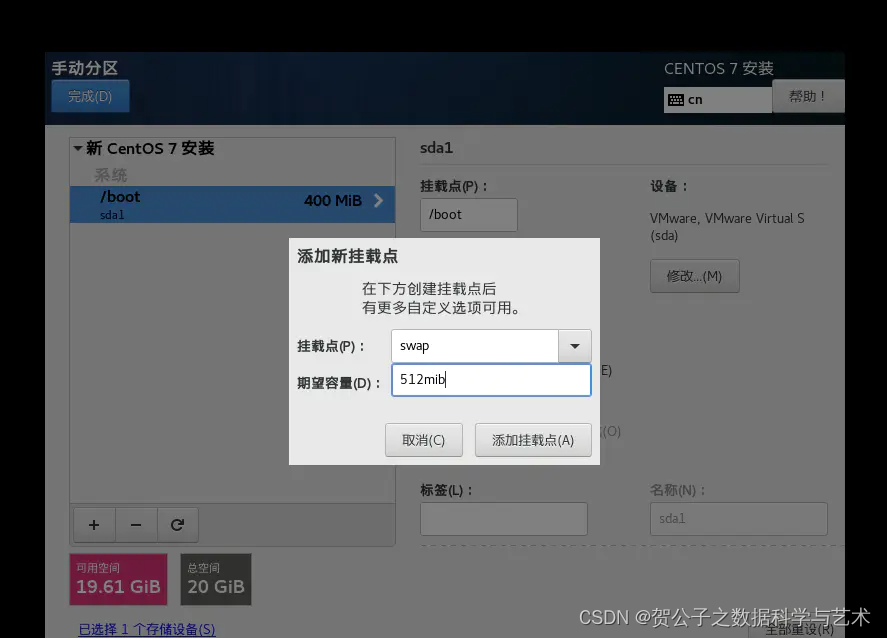The width and height of the screenshot is (887, 638).
Task: Click the reload storage configuration icon
Action: [x=178, y=525]
